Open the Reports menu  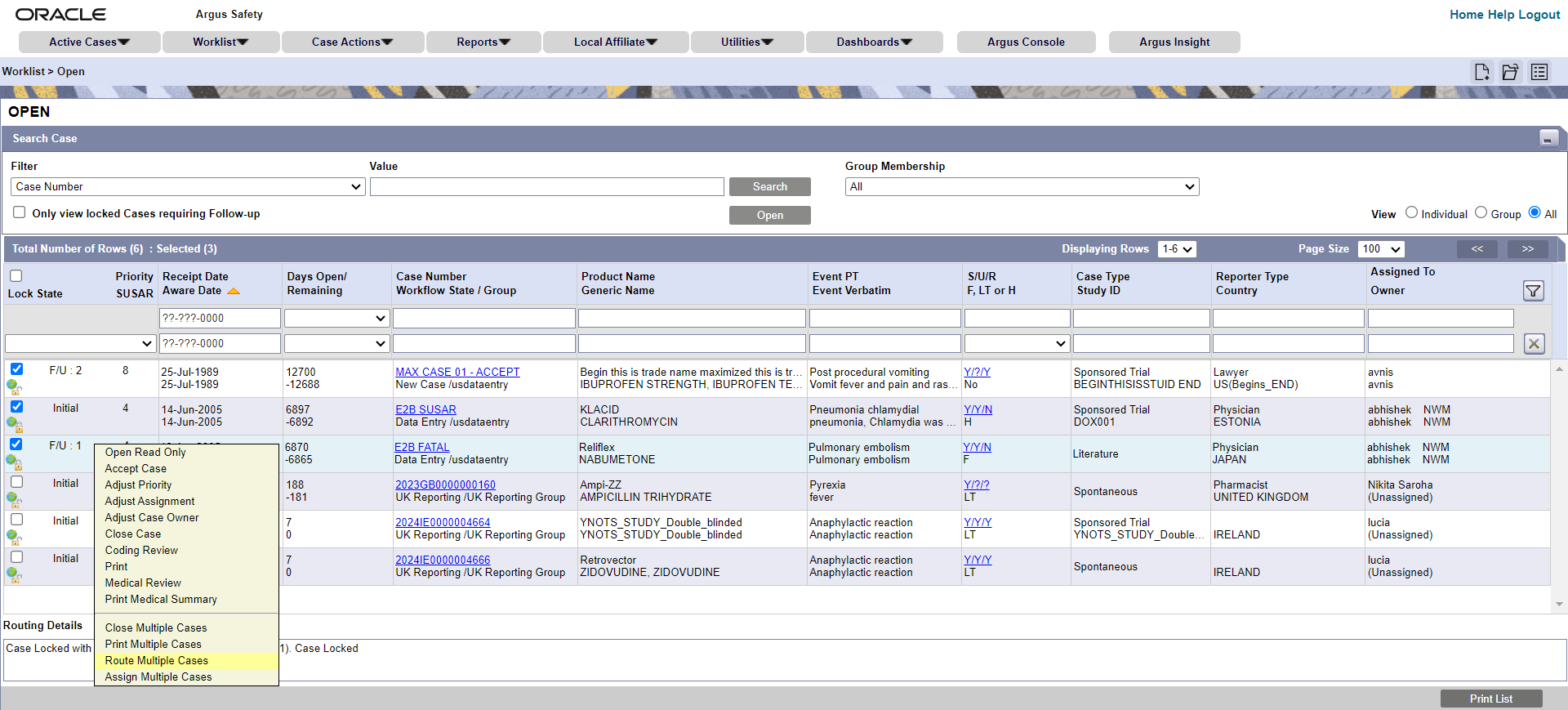483,42
